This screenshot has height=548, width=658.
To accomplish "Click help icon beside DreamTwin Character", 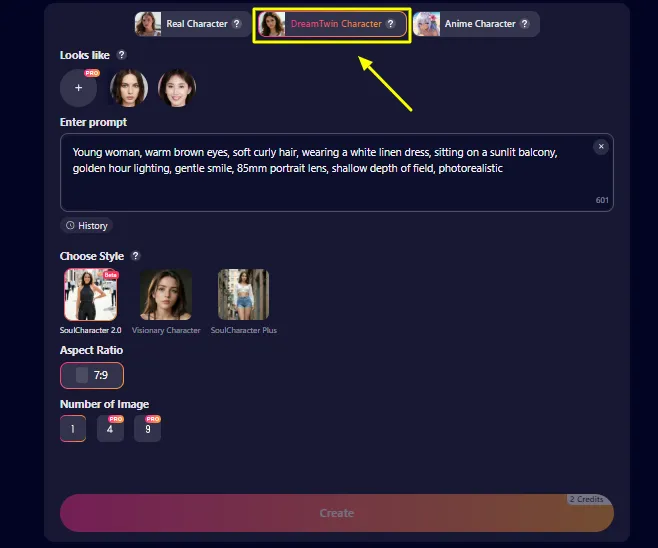I will [391, 24].
